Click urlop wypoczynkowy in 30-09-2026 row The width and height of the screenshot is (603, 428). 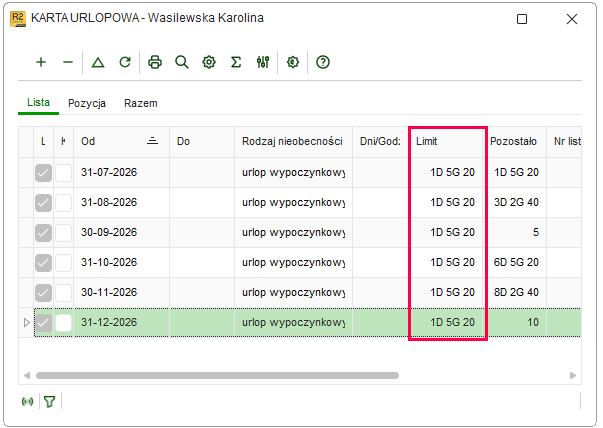pos(293,232)
